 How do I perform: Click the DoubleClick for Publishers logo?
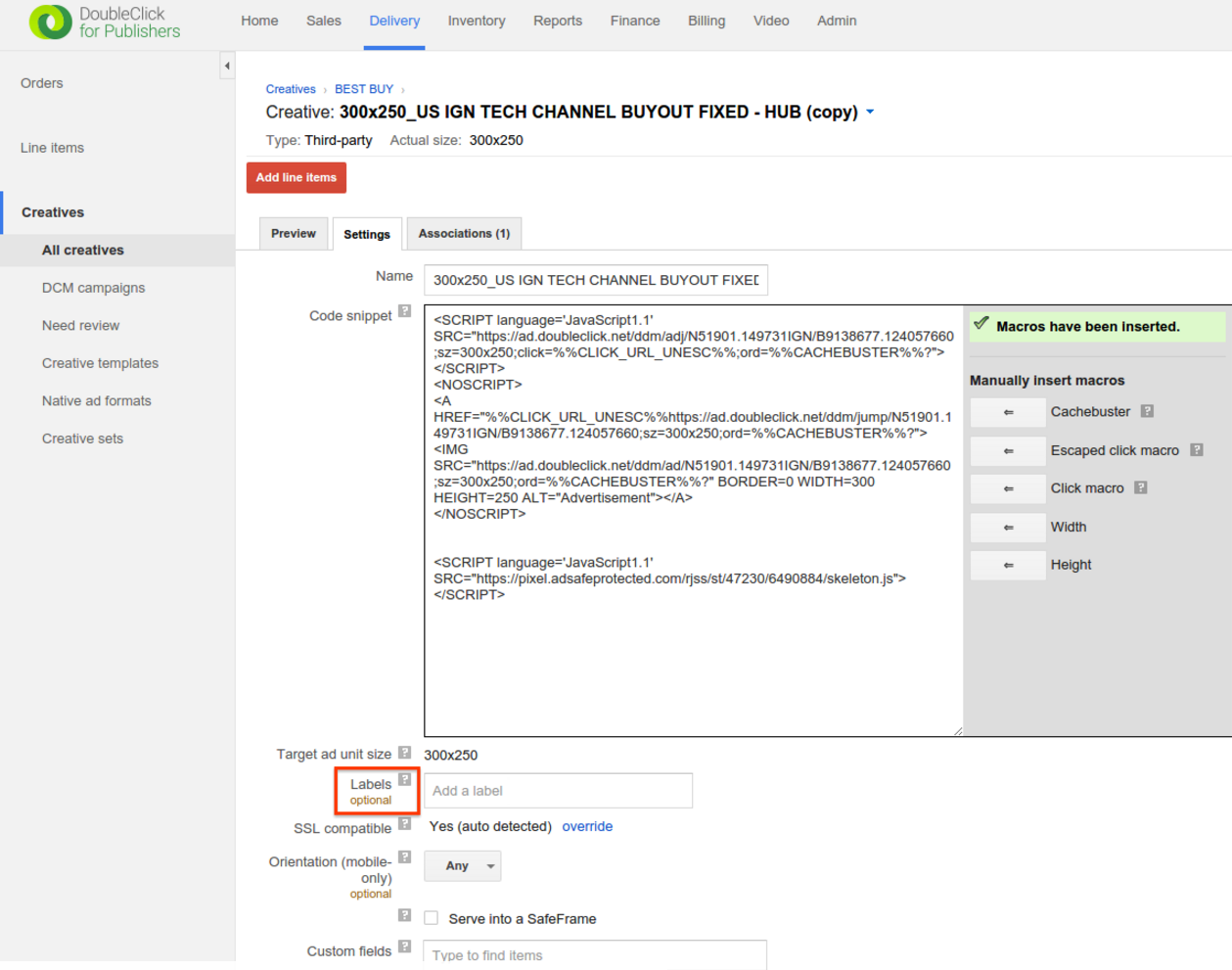click(x=105, y=23)
